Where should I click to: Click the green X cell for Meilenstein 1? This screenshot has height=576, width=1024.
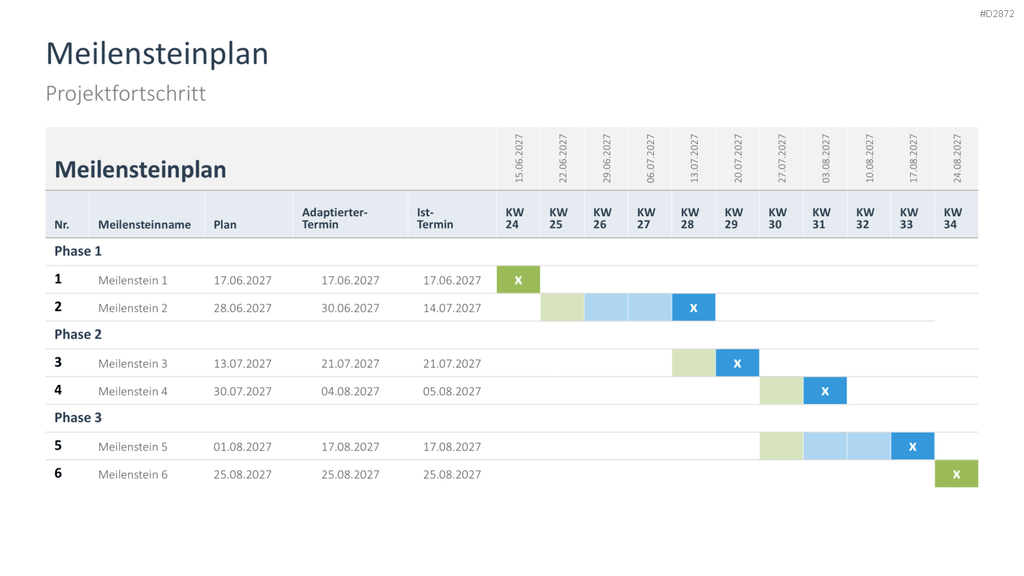[x=519, y=280]
